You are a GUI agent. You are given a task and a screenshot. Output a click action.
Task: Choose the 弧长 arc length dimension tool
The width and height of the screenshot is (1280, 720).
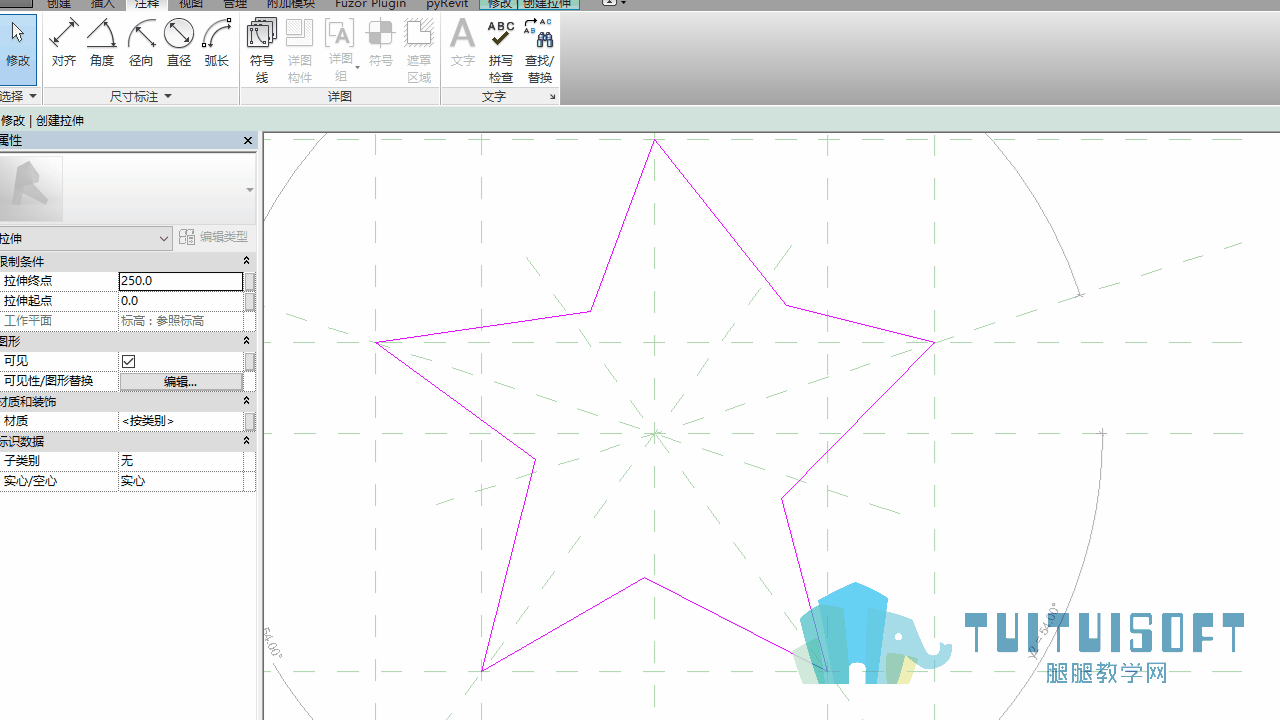pos(217,44)
